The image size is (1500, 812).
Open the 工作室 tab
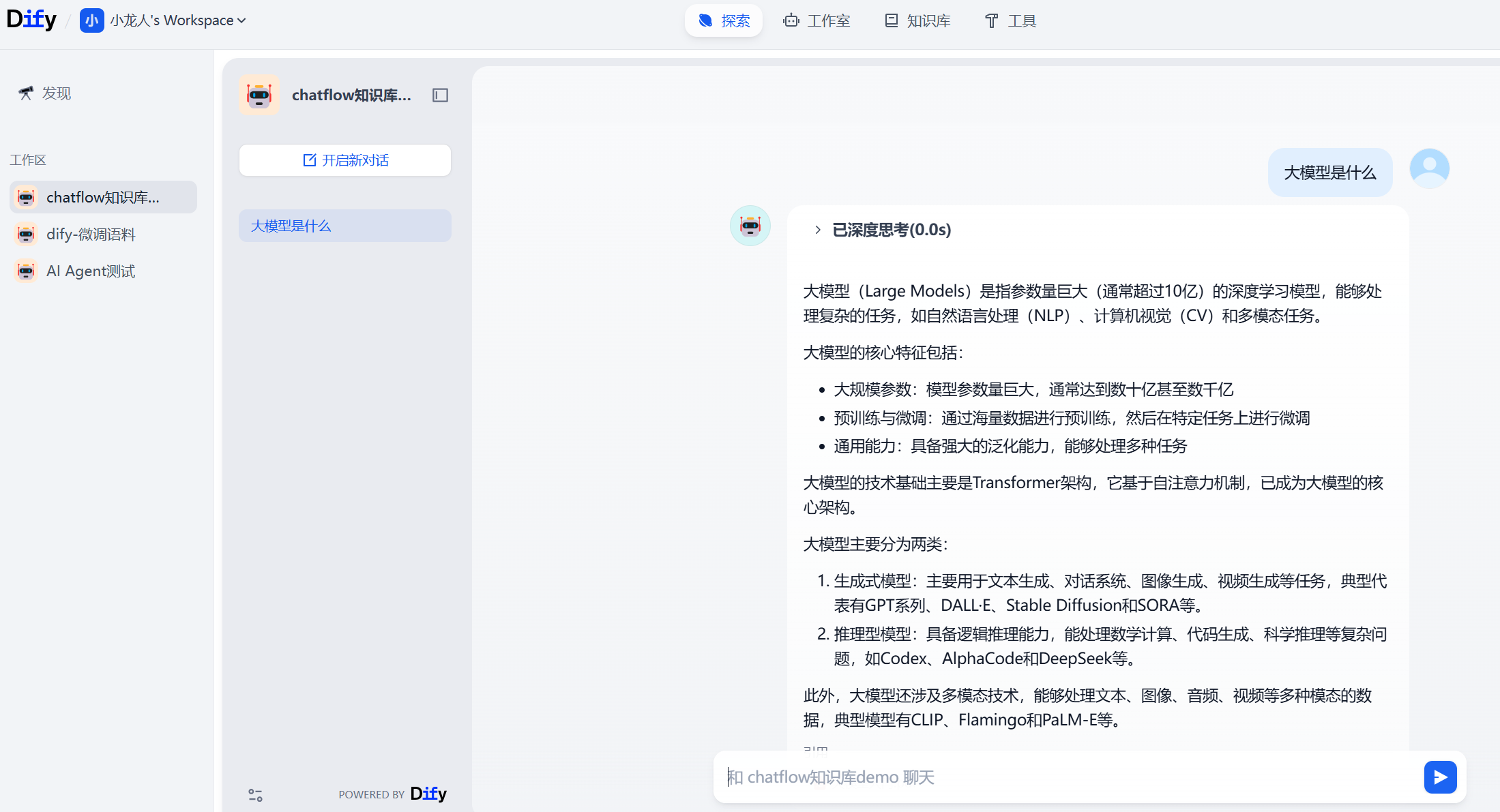(817, 20)
